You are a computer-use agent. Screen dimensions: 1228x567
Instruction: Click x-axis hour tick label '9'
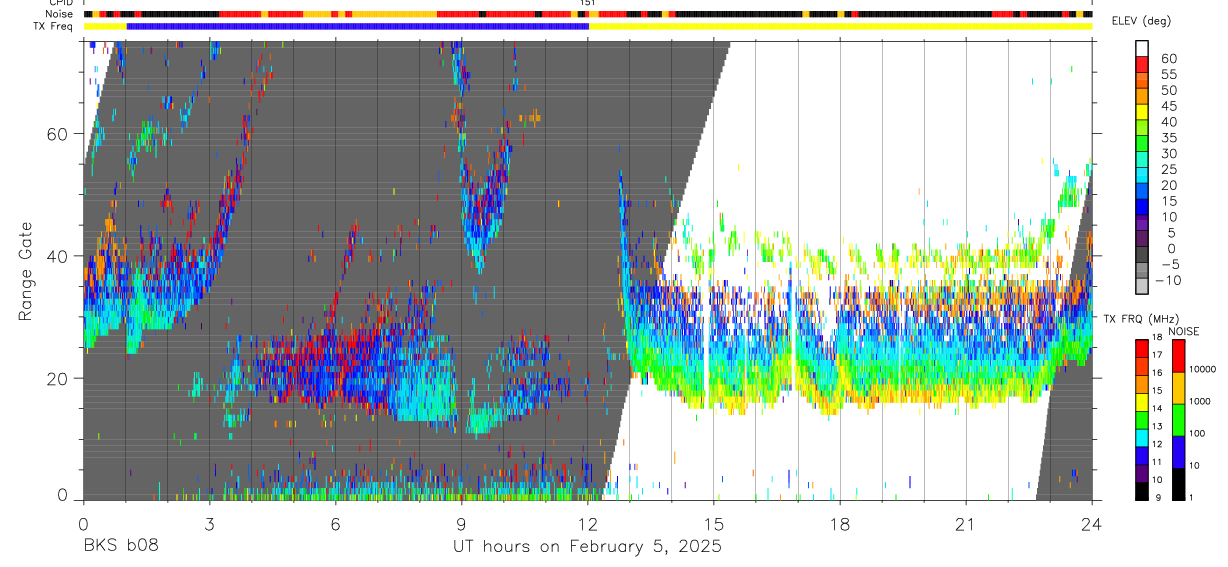[x=461, y=524]
